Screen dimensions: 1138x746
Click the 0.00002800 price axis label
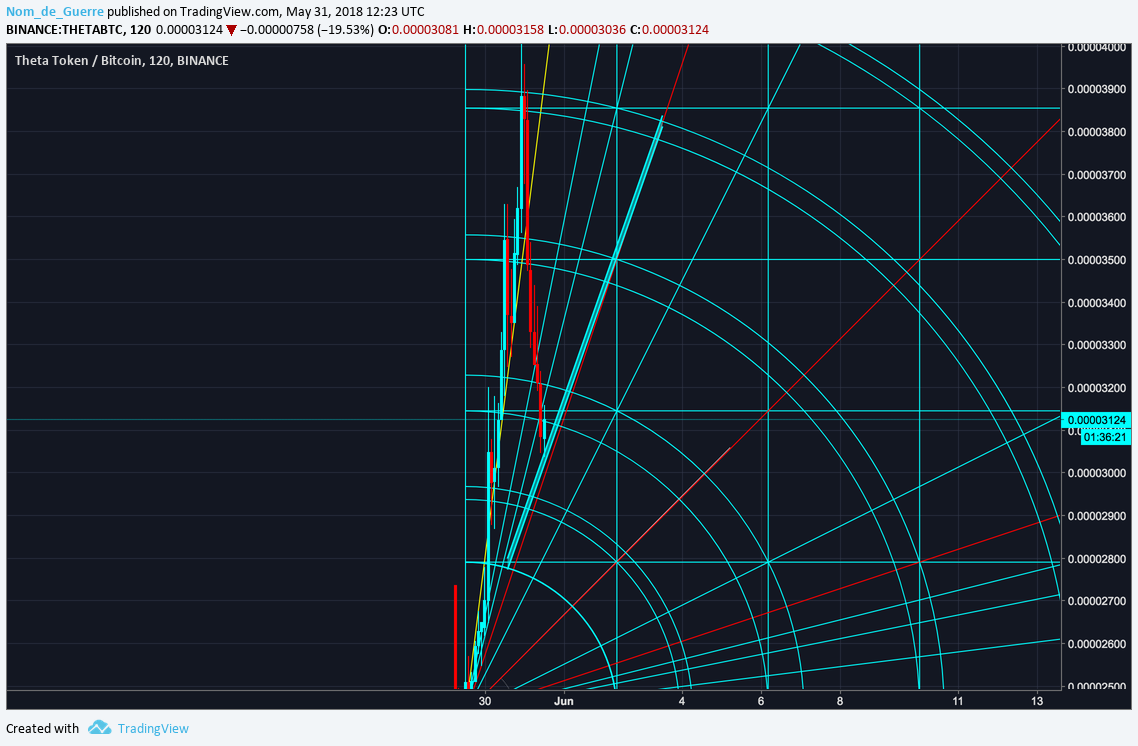(1097, 559)
